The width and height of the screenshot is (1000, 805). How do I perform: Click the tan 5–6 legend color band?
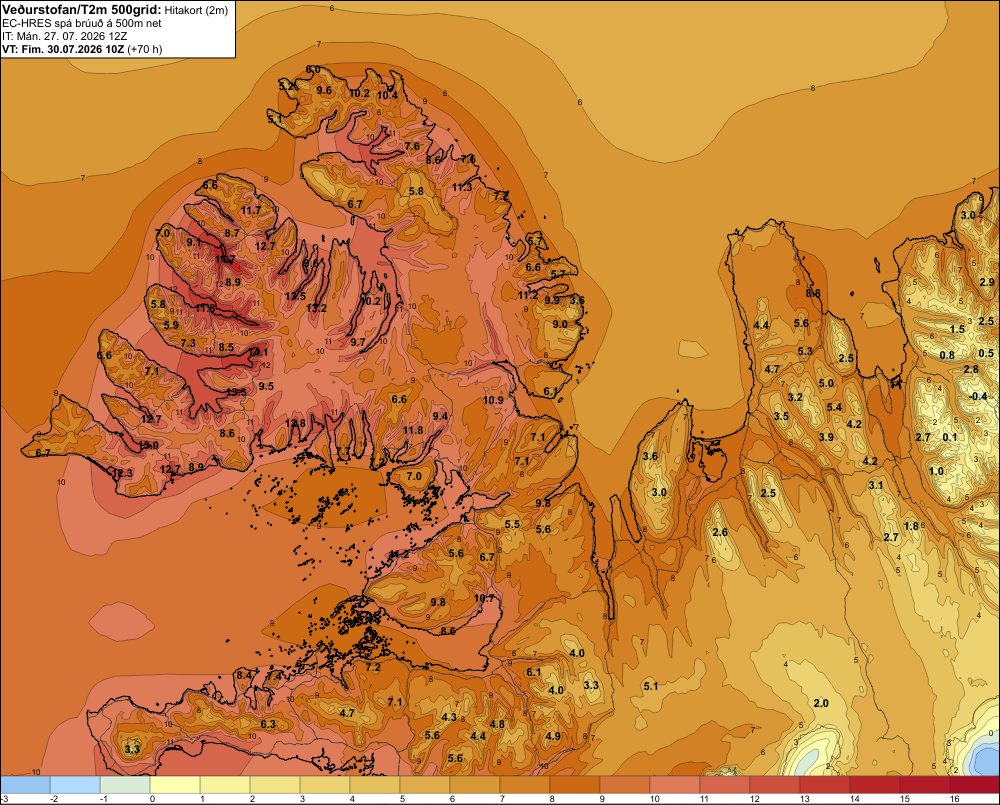tap(425, 784)
